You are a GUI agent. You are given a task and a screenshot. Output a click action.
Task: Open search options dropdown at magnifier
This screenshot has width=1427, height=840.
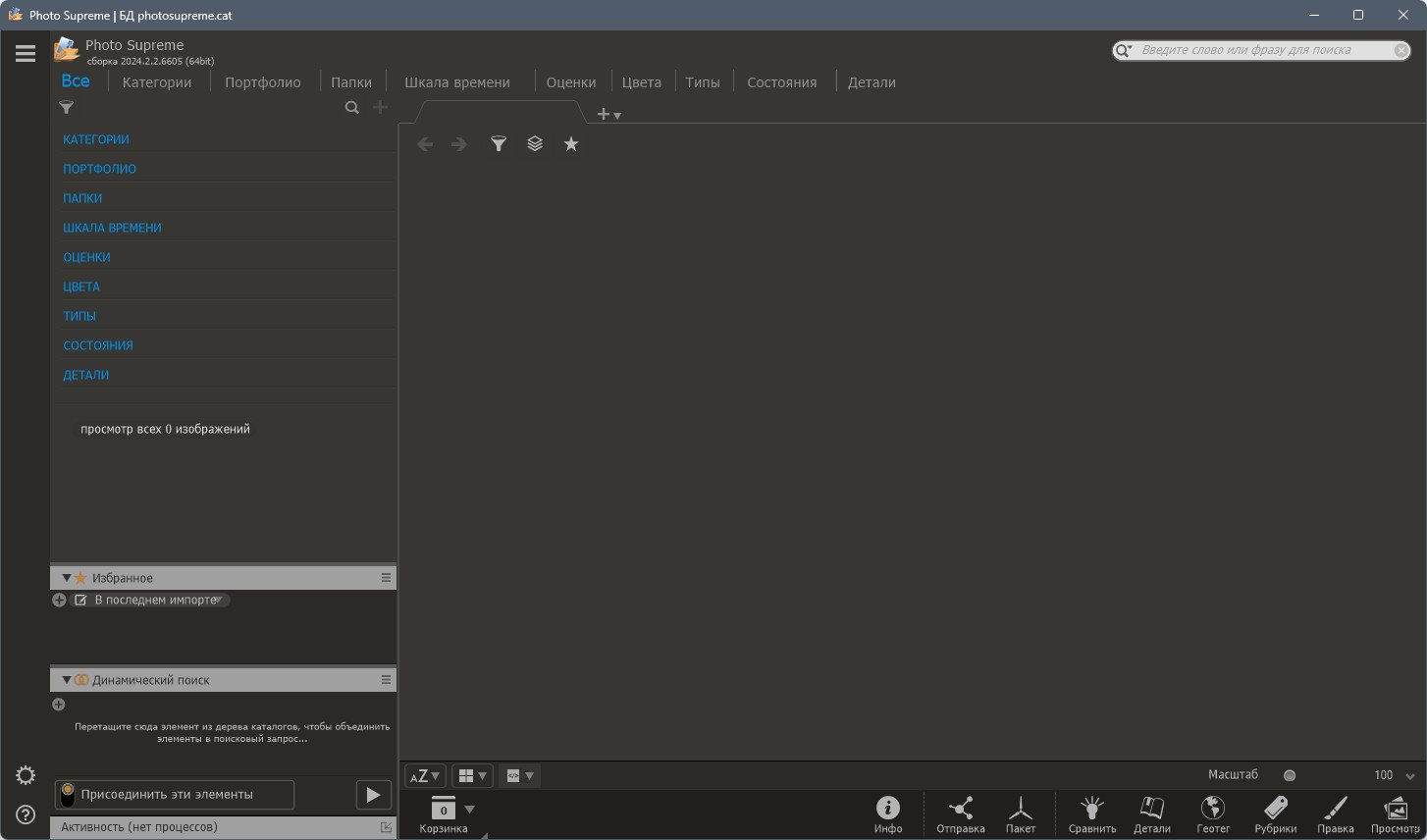(1124, 50)
